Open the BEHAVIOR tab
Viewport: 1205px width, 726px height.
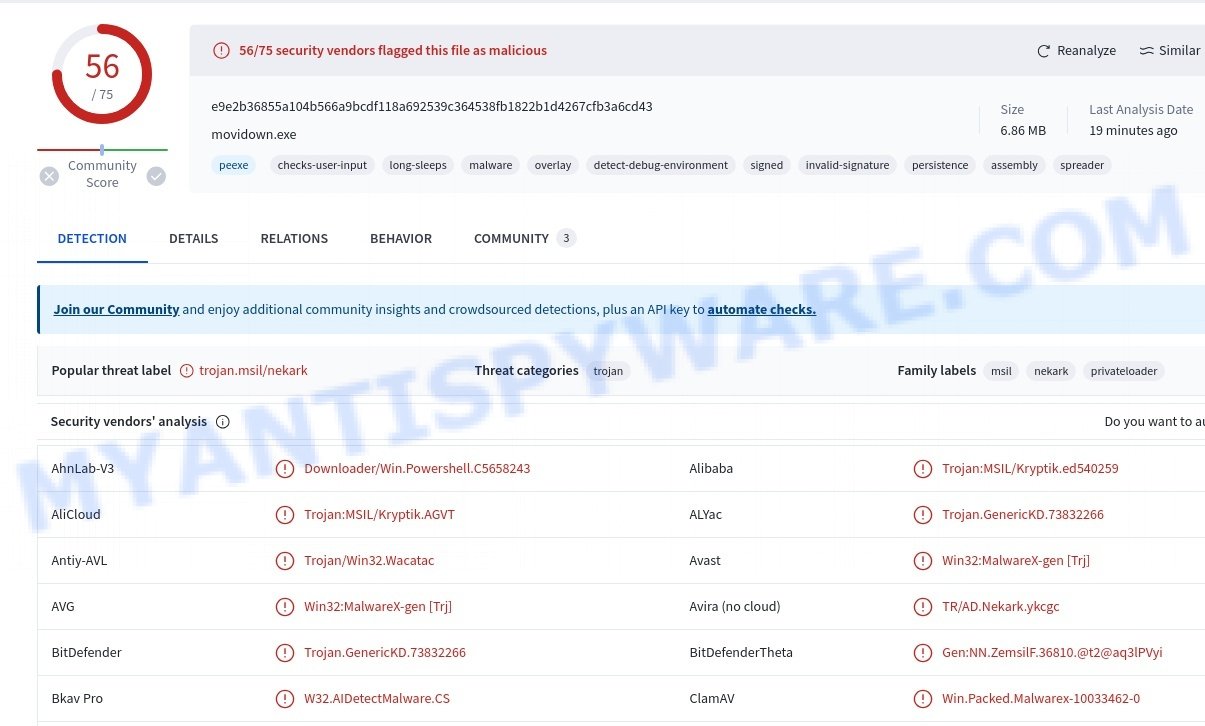401,239
